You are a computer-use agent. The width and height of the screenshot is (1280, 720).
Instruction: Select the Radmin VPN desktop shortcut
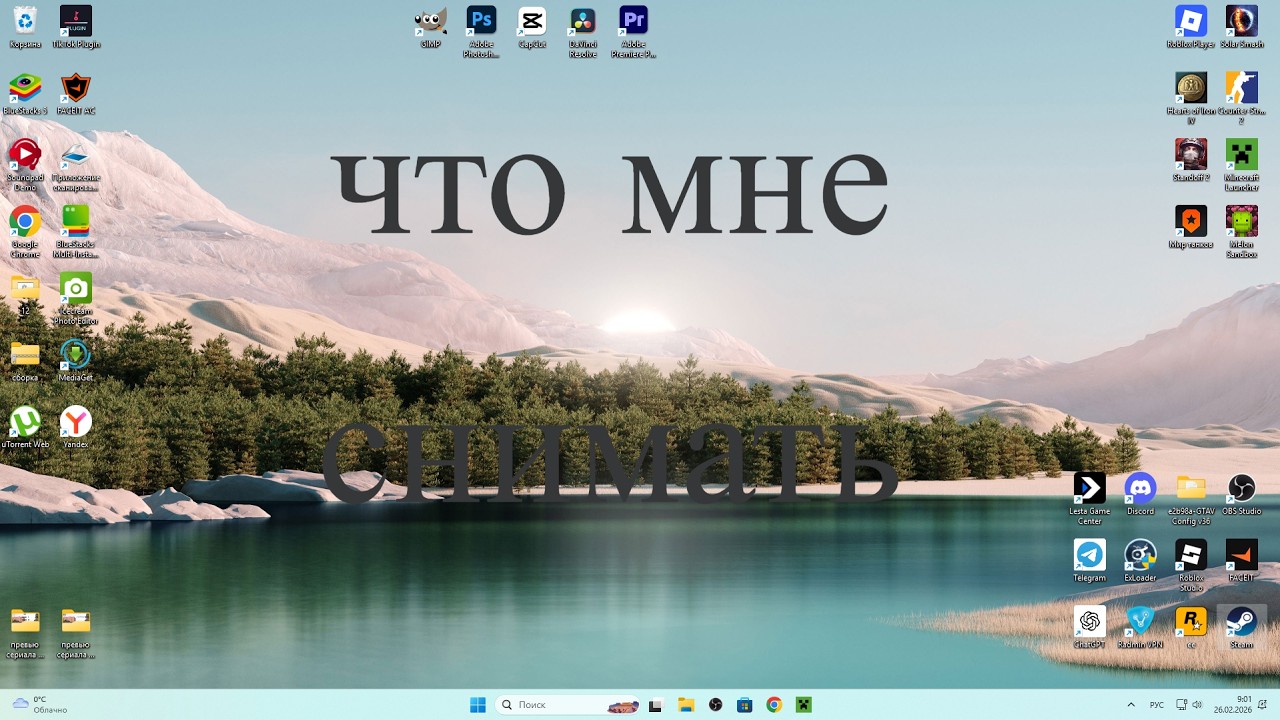[x=1140, y=628]
